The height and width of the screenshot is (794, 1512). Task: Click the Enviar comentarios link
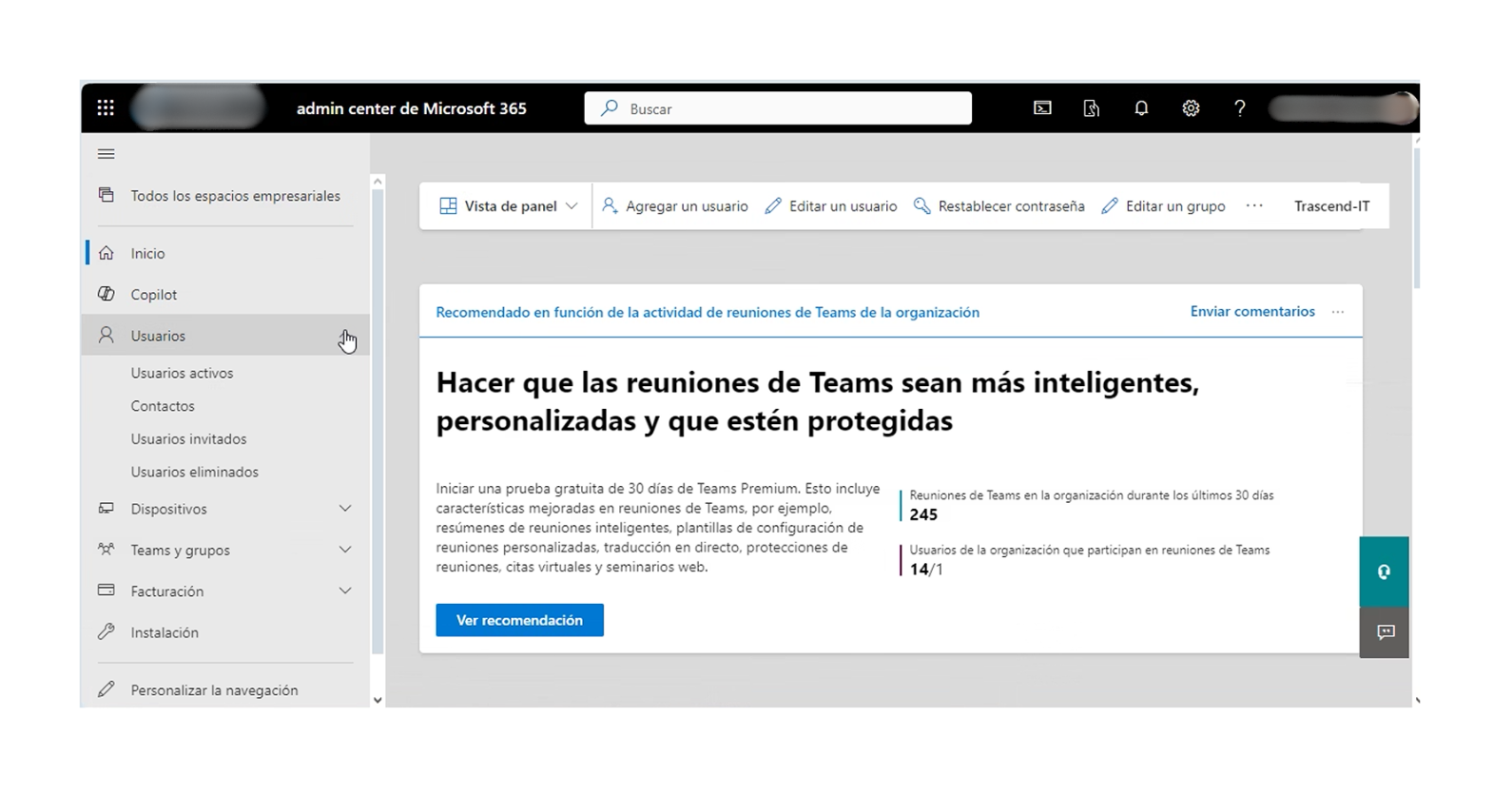pyautogui.click(x=1252, y=312)
